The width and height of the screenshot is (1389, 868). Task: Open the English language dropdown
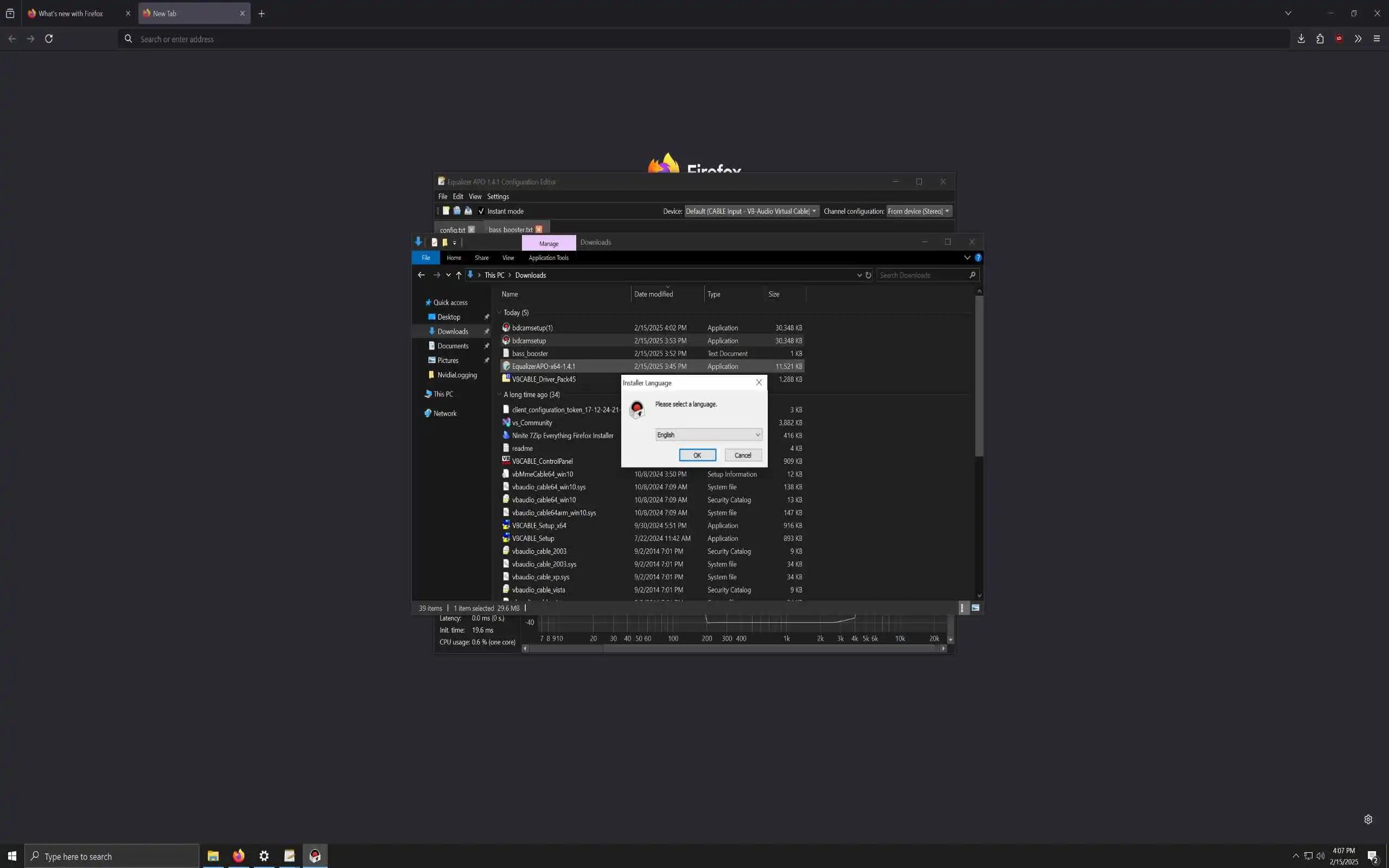coord(708,435)
